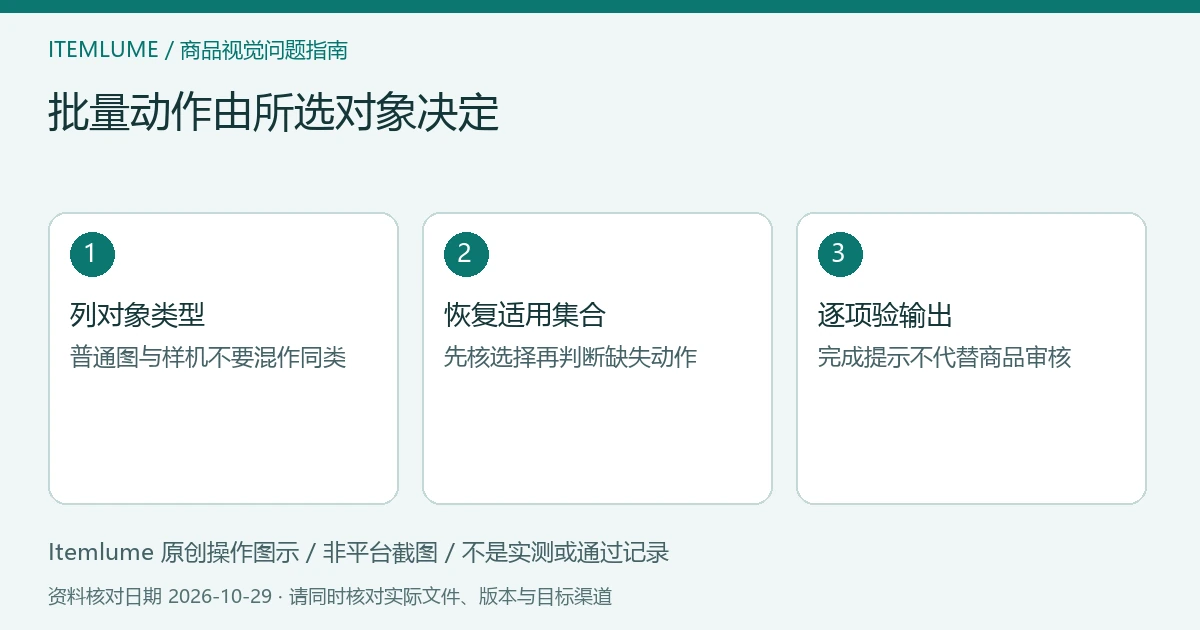The height and width of the screenshot is (630, 1200).
Task: Select step number 3 circle badge
Action: click(x=840, y=254)
